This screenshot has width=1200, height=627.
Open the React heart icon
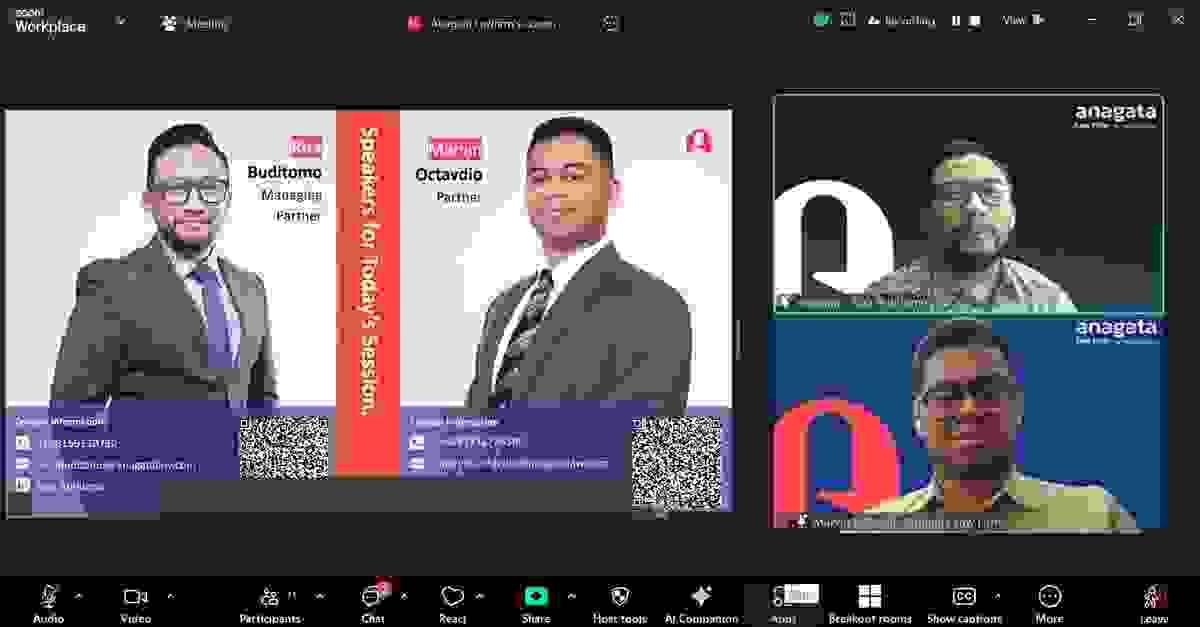click(x=453, y=597)
